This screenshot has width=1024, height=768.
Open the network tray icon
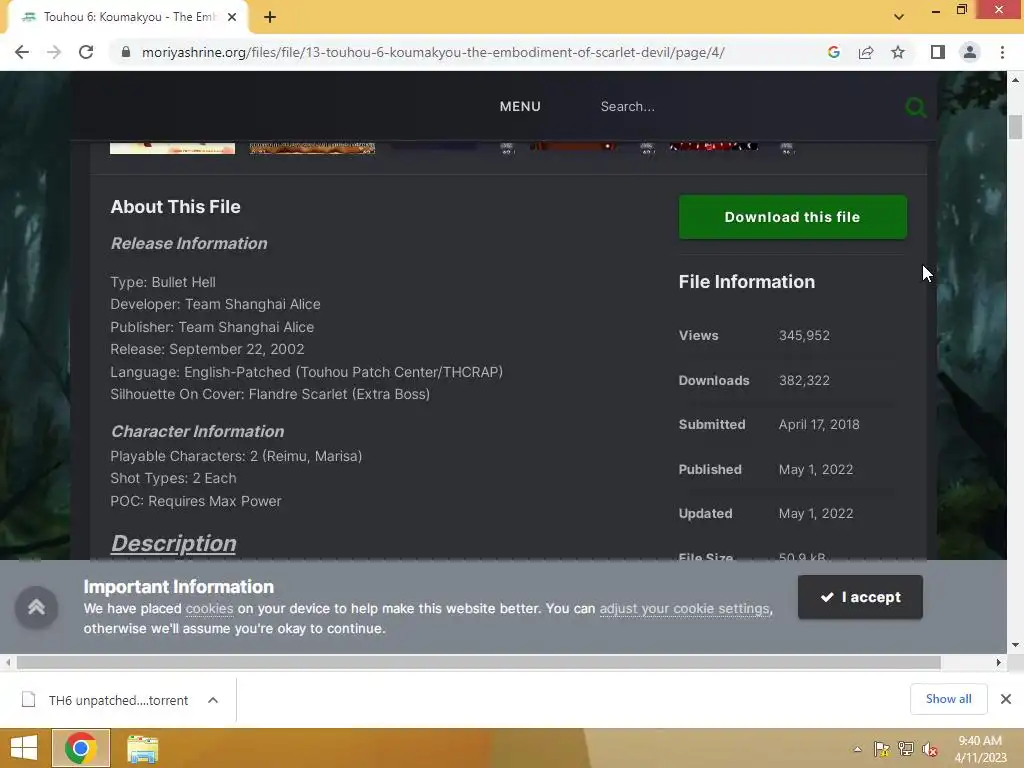point(906,749)
